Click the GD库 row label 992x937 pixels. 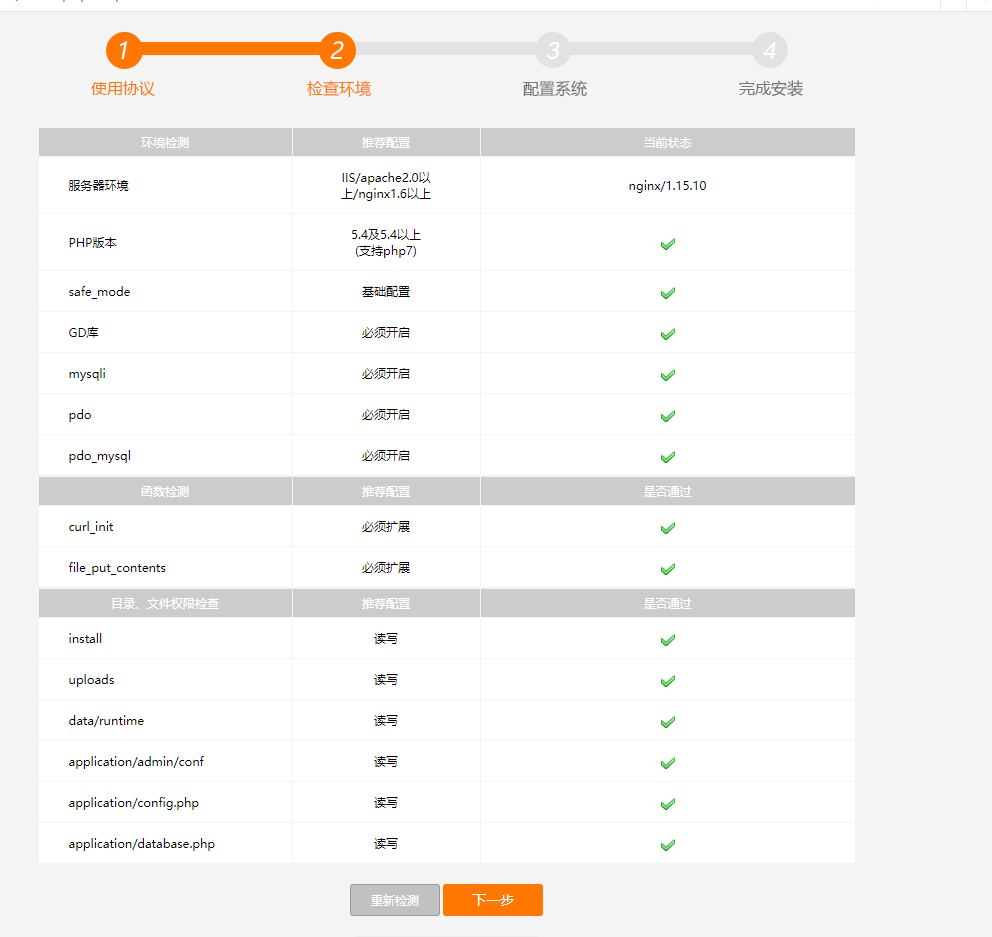84,332
